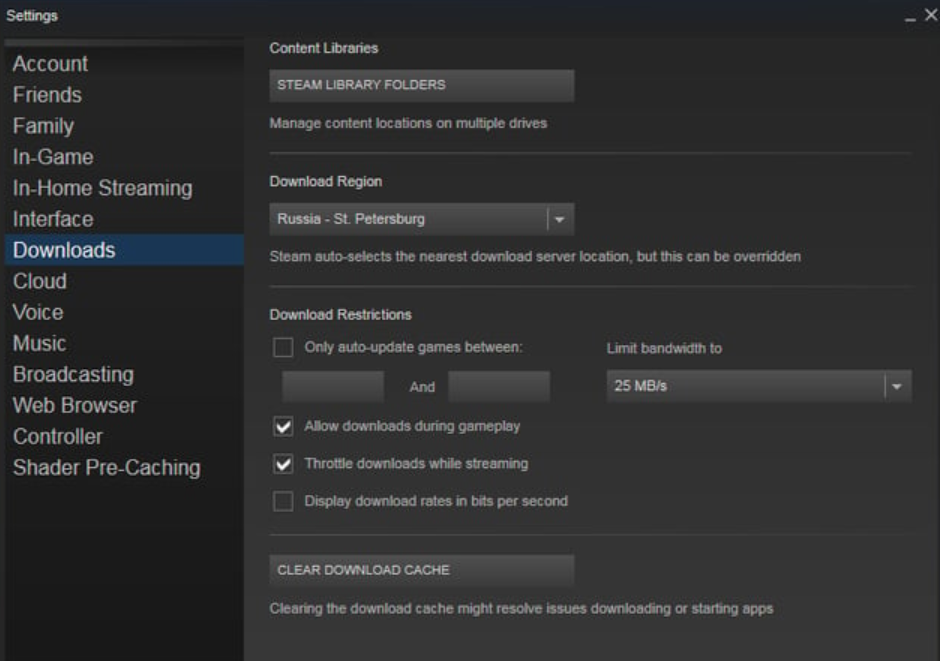This screenshot has width=940, height=661.
Task: Click the Content Libraries heading
Action: tap(324, 49)
